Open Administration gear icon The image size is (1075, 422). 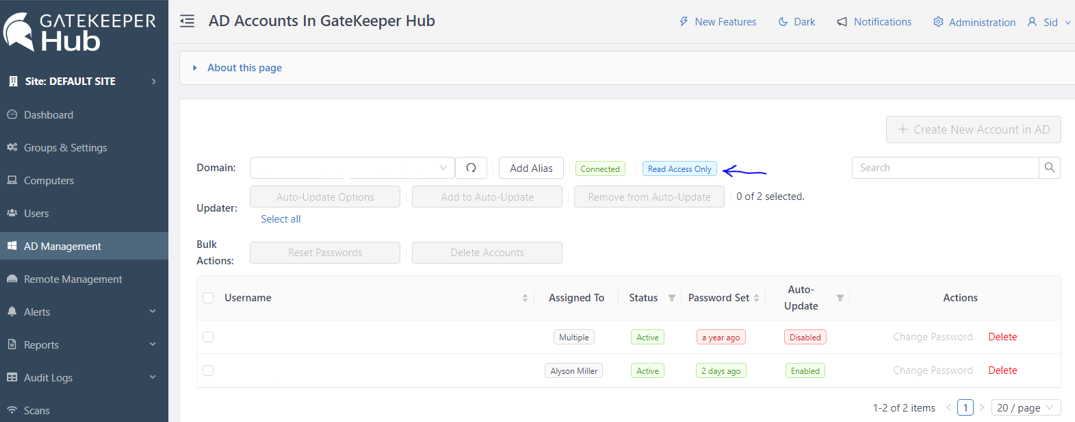(938, 22)
